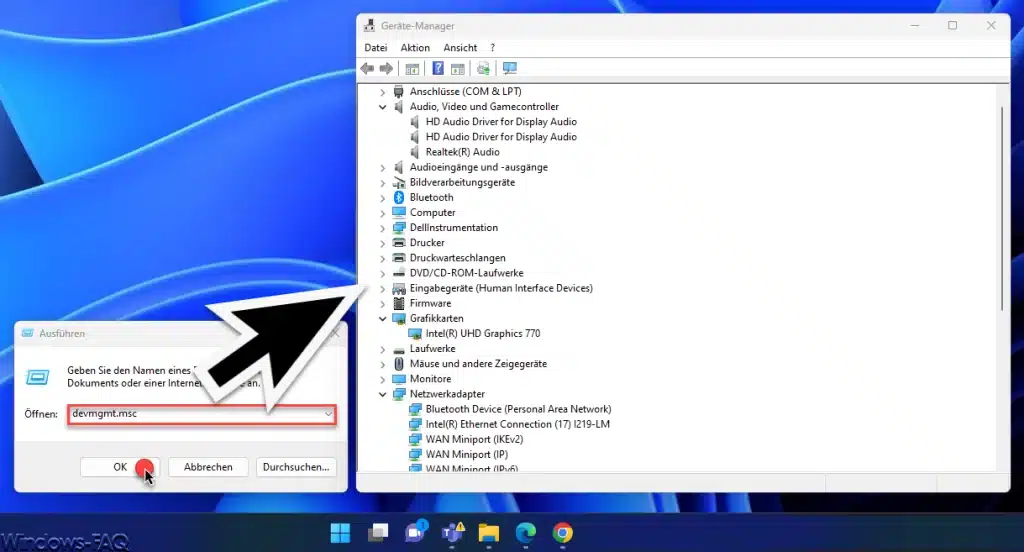1024x552 pixels.
Task: Click the Drucker printer icon
Action: 399,242
